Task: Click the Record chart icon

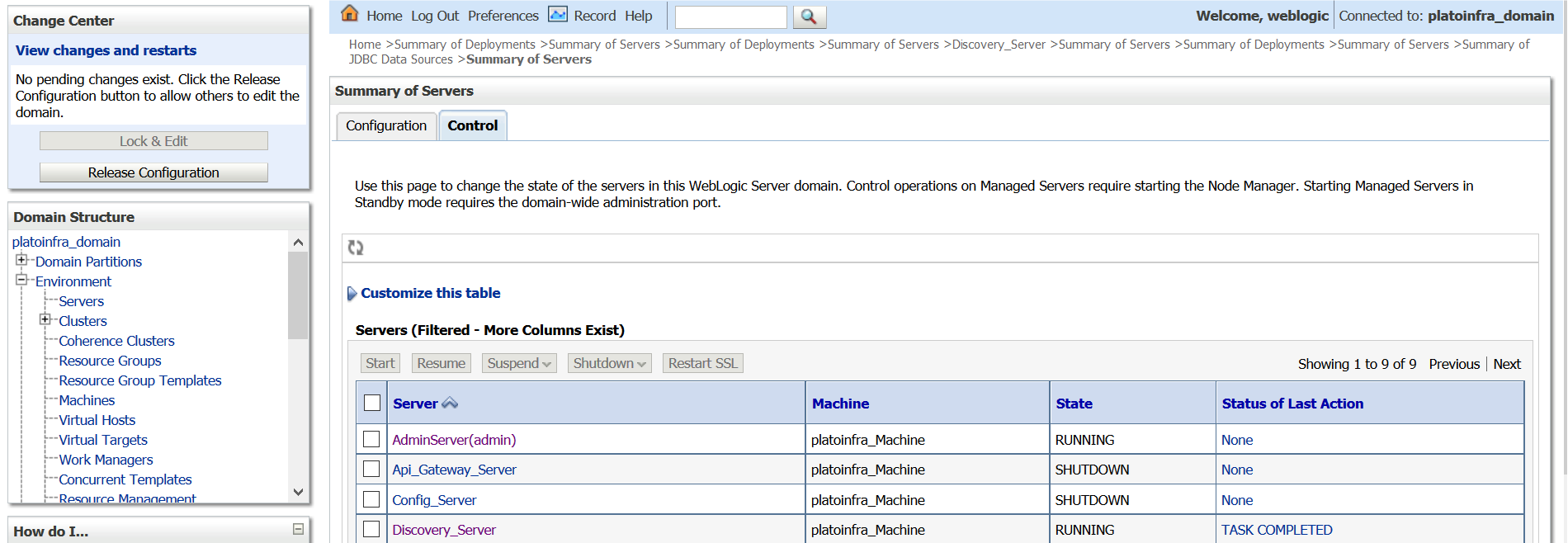Action: coord(558,15)
